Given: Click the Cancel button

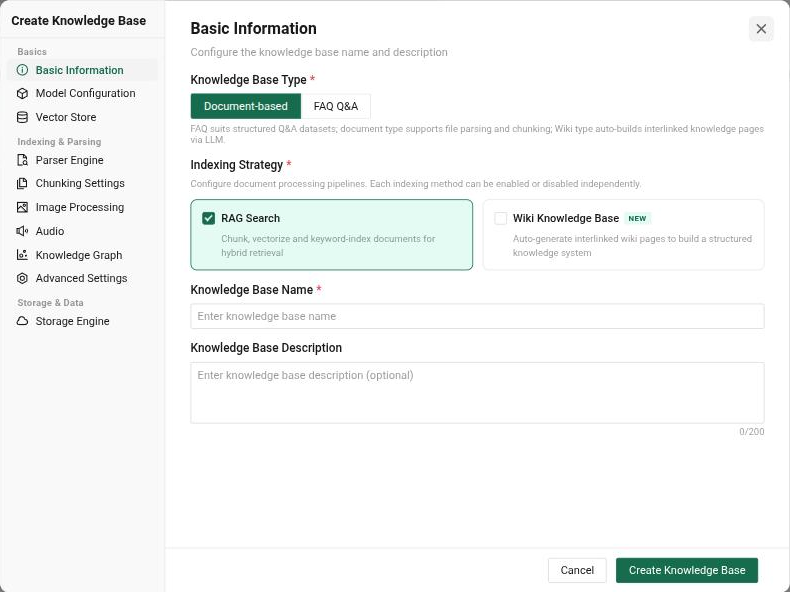Looking at the screenshot, I should [x=577, y=570].
